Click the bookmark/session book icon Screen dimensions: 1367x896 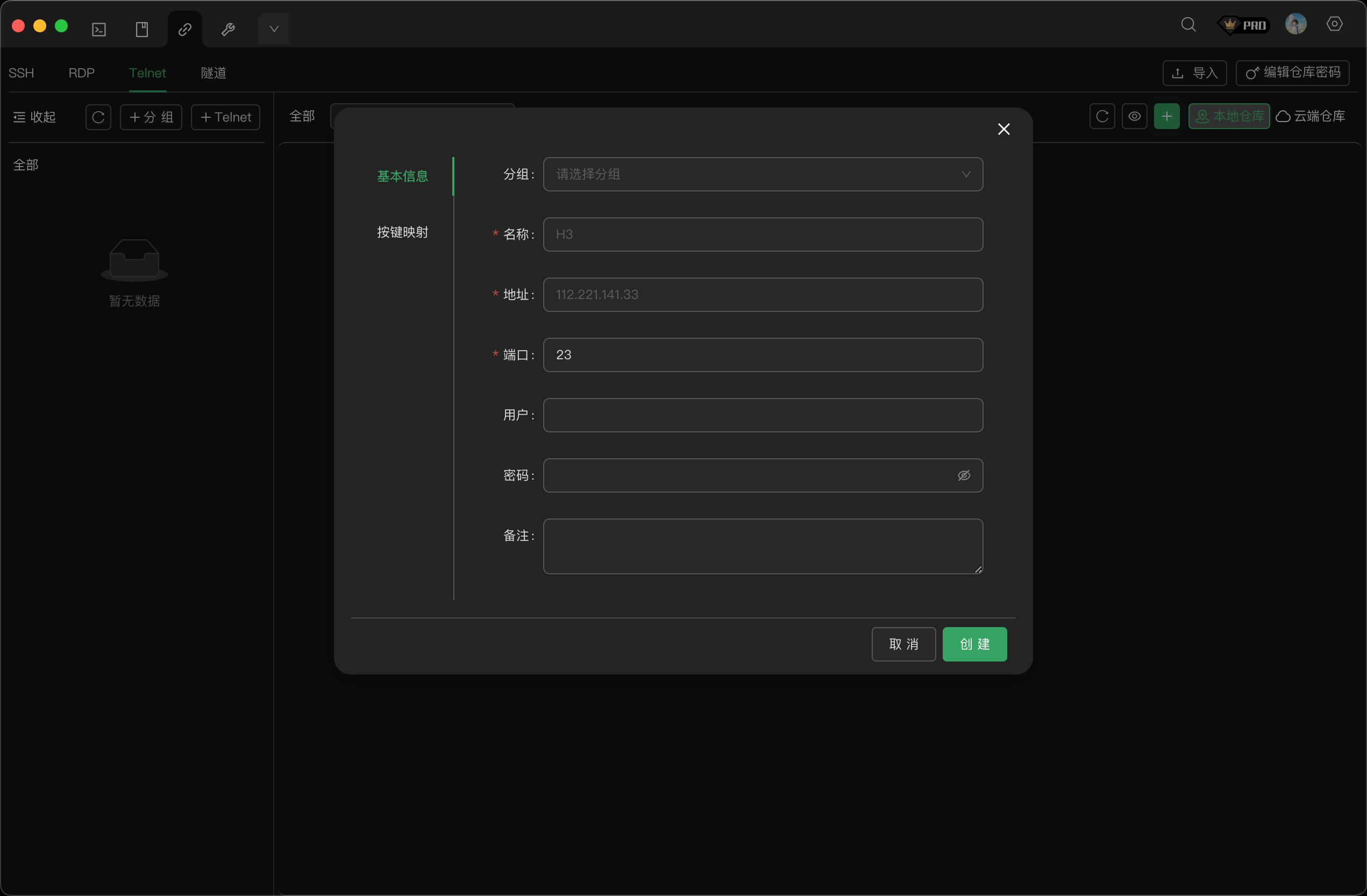coord(141,28)
